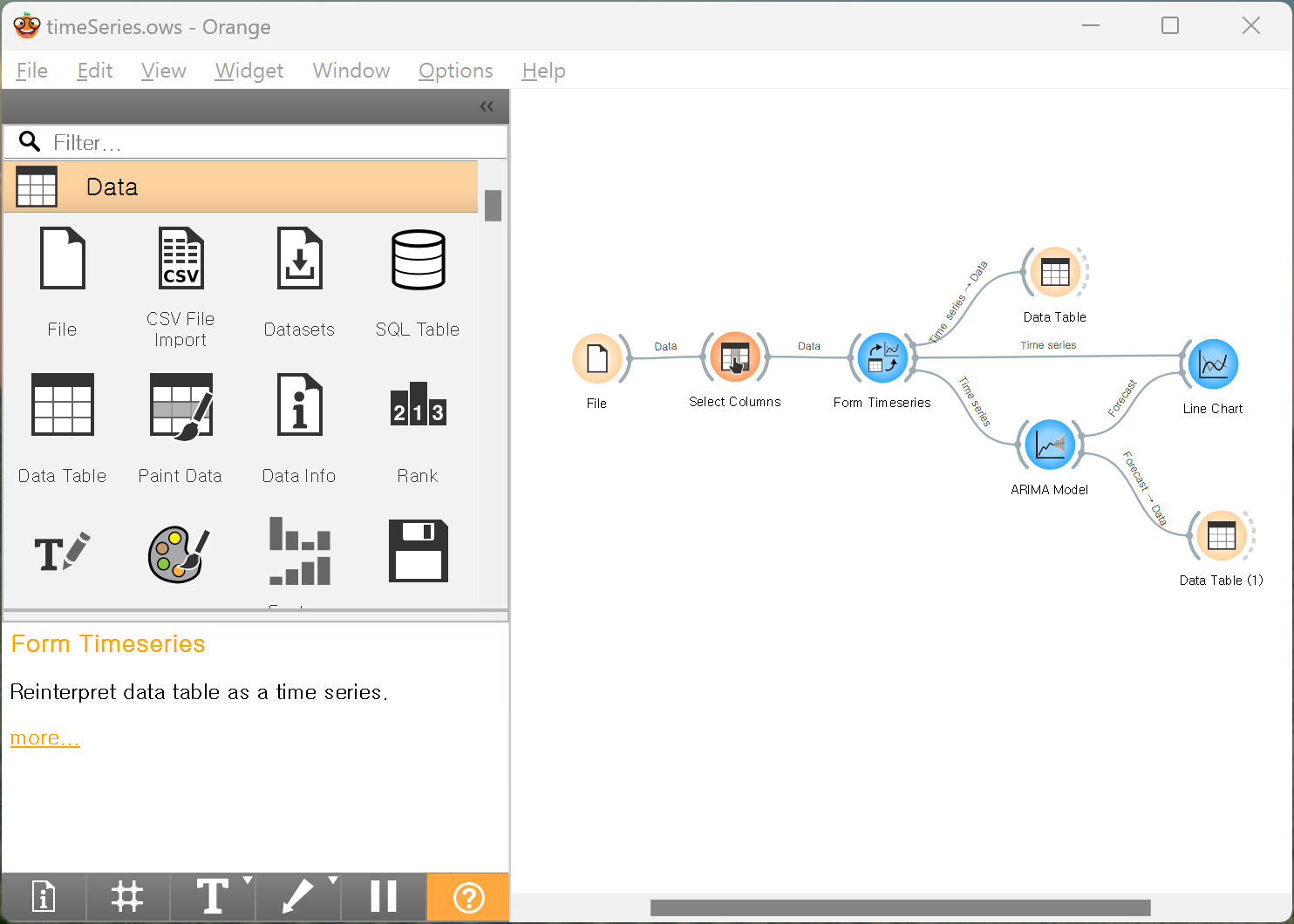This screenshot has height=924, width=1294.
Task: Select the arrow annotation pencil tool
Action: (297, 896)
